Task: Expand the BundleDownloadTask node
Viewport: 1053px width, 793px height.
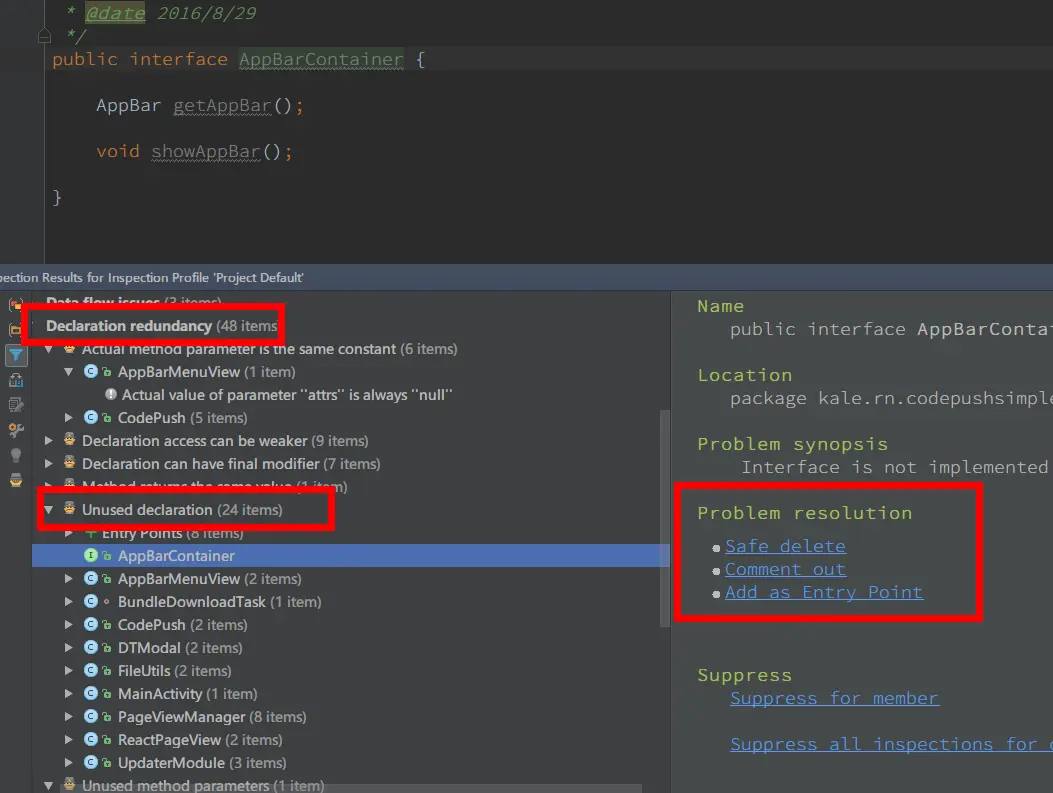Action: click(68, 602)
